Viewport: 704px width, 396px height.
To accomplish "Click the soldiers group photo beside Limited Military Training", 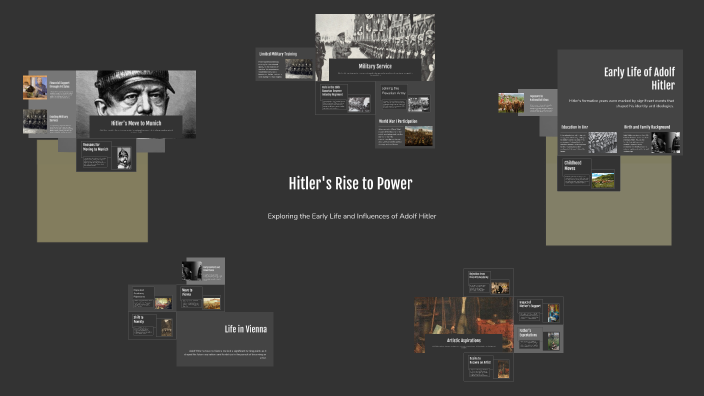I will click(x=299, y=69).
